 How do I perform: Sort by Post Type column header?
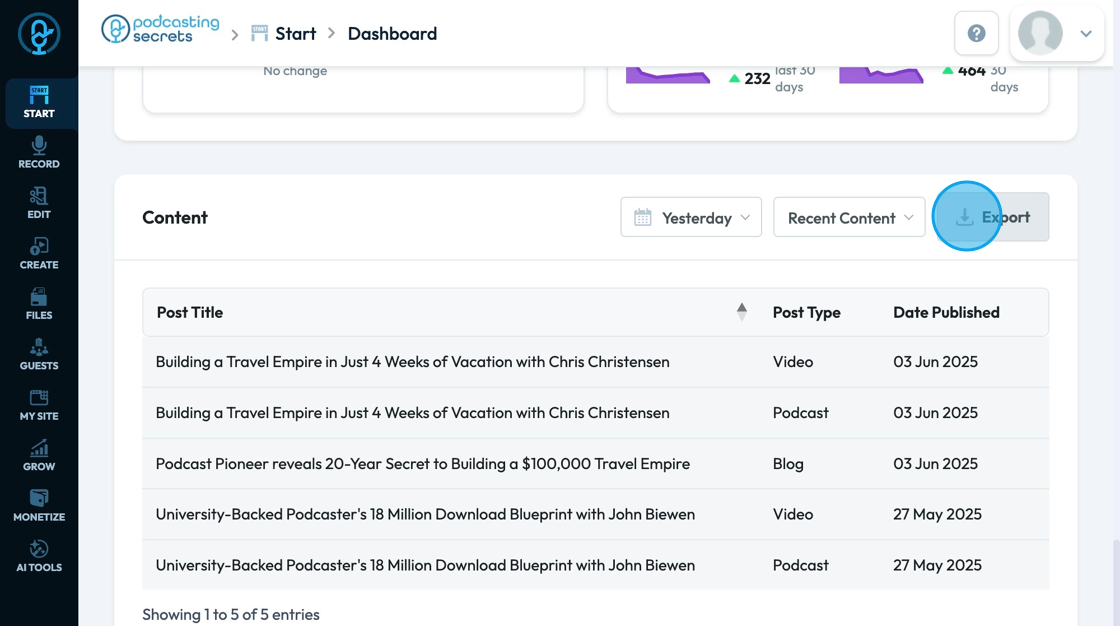(x=806, y=312)
